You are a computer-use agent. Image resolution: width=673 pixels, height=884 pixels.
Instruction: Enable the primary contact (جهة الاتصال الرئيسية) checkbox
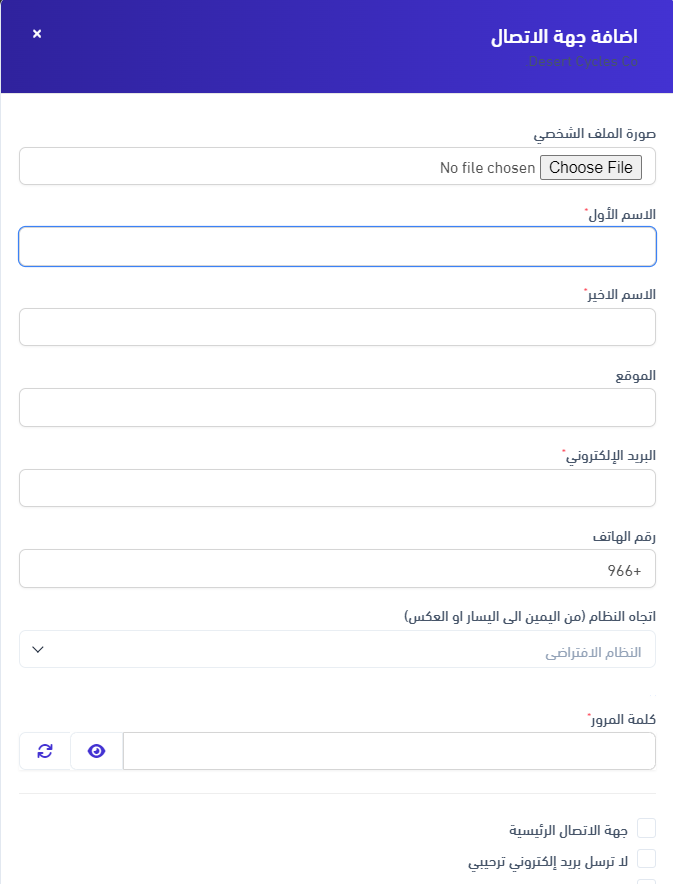pyautogui.click(x=647, y=828)
